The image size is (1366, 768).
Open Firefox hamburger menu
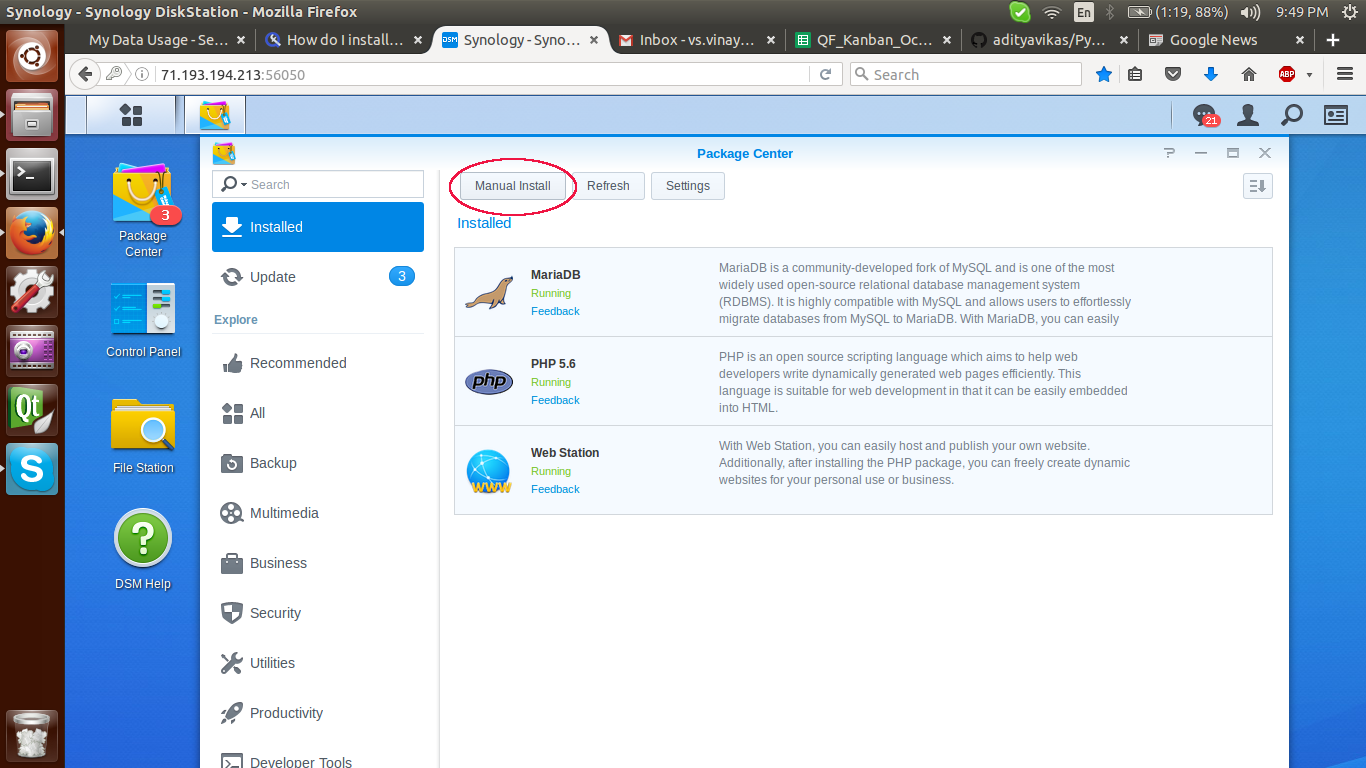1344,74
